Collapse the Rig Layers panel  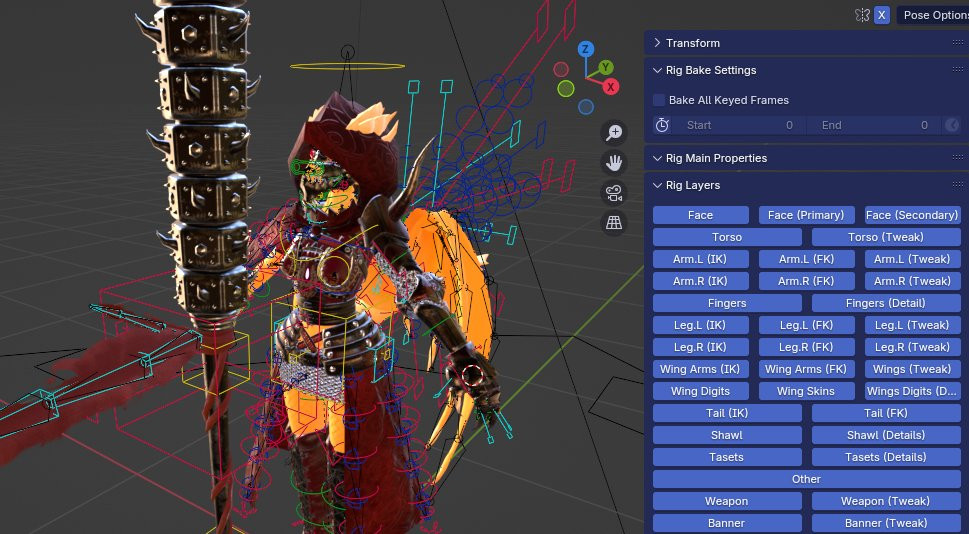[x=658, y=185]
